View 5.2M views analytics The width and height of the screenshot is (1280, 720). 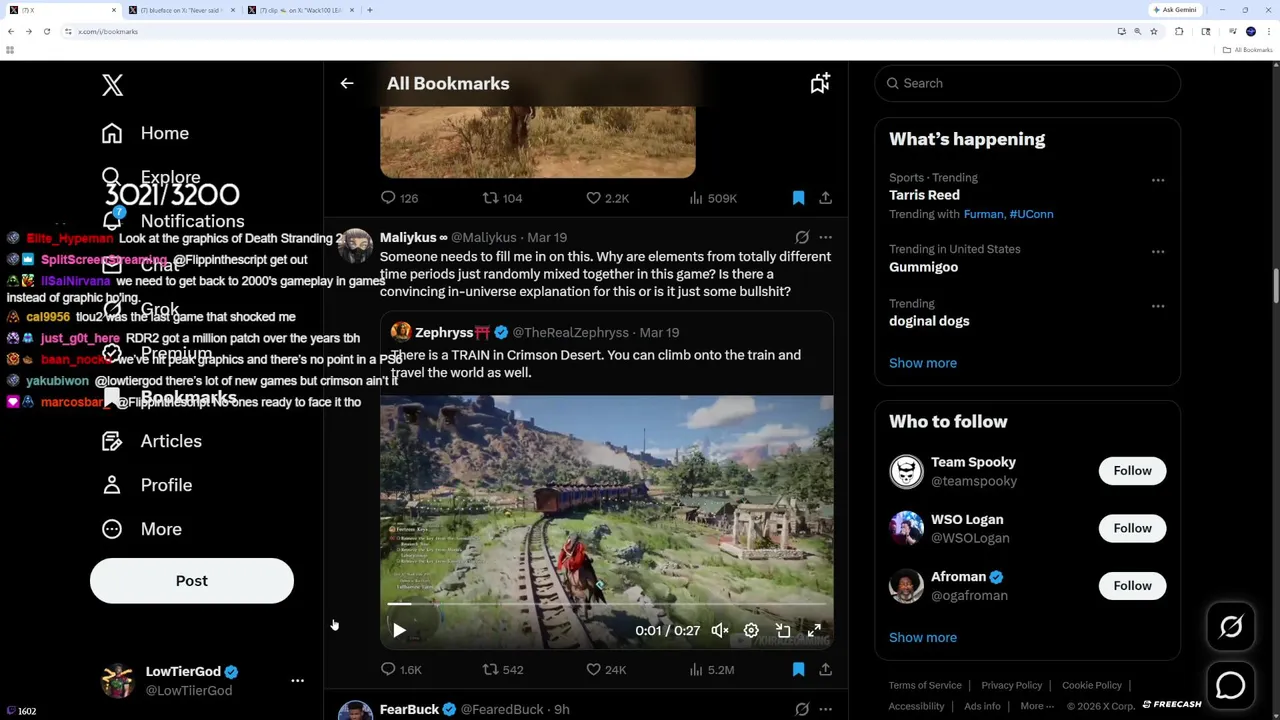point(696,669)
